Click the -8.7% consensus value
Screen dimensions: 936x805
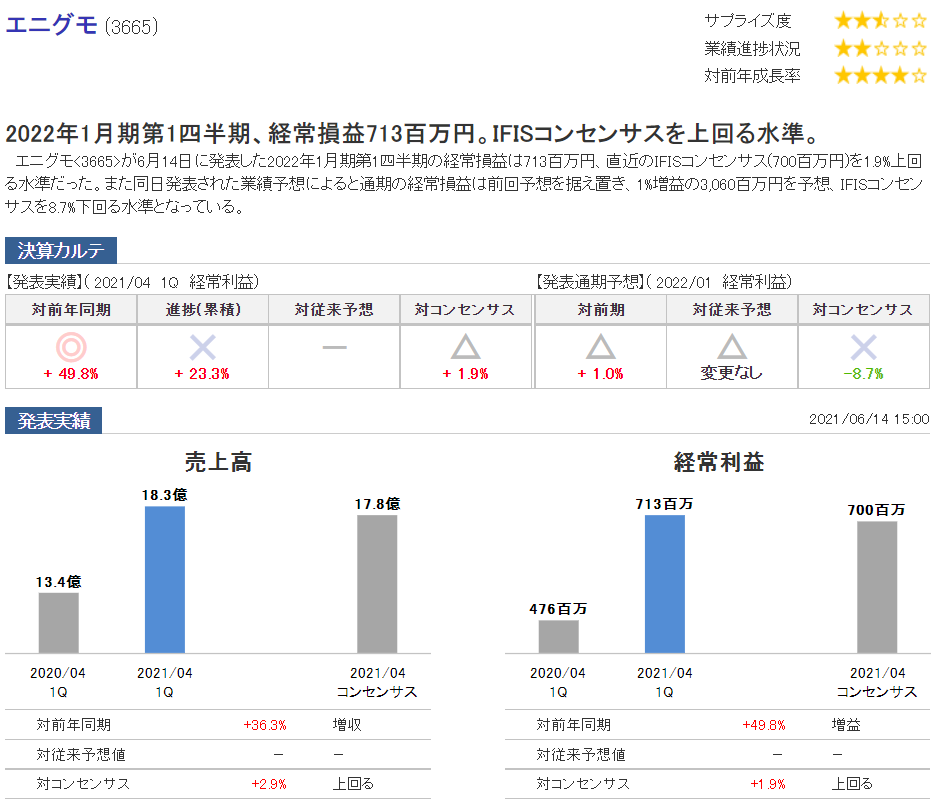(x=863, y=374)
